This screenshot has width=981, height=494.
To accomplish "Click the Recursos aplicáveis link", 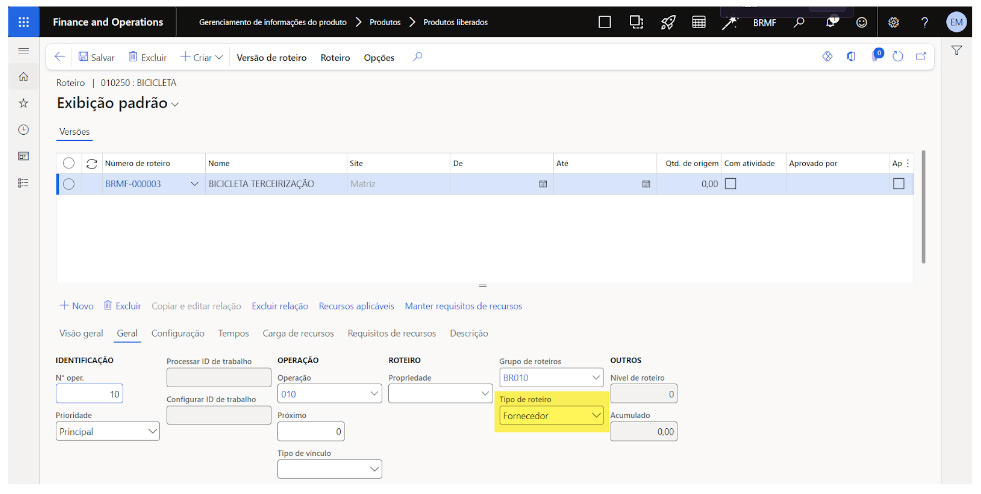I will (x=356, y=306).
